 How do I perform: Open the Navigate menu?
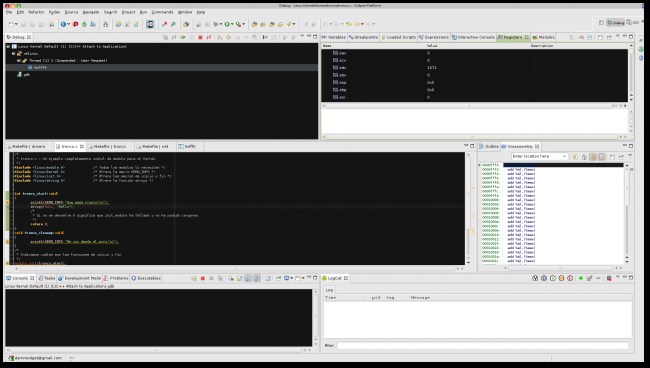91,12
